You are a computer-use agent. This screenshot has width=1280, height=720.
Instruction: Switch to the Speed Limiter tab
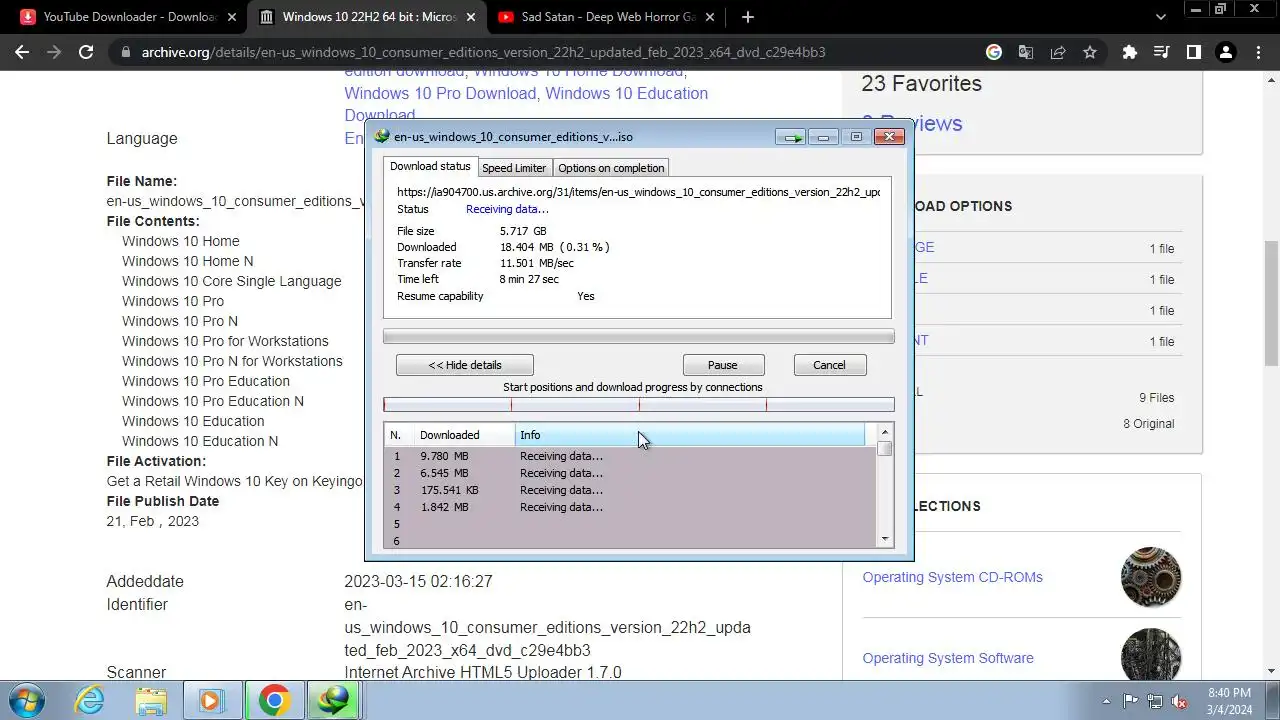tap(514, 168)
